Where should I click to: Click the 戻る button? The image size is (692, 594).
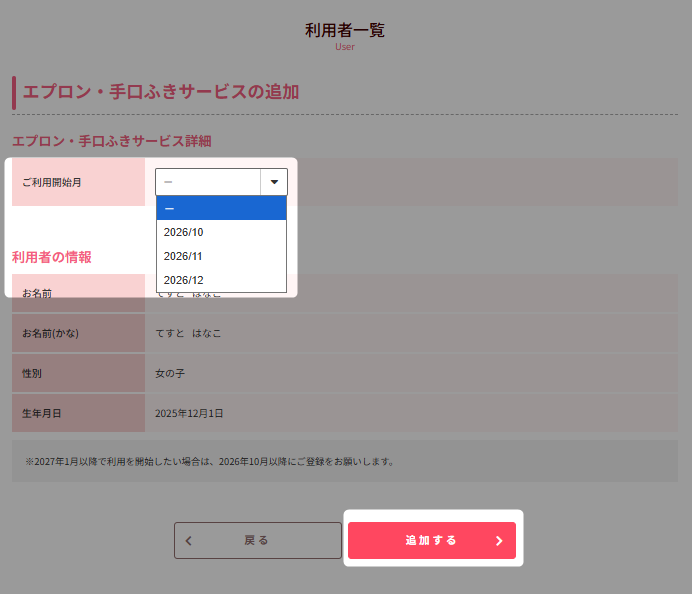(258, 540)
